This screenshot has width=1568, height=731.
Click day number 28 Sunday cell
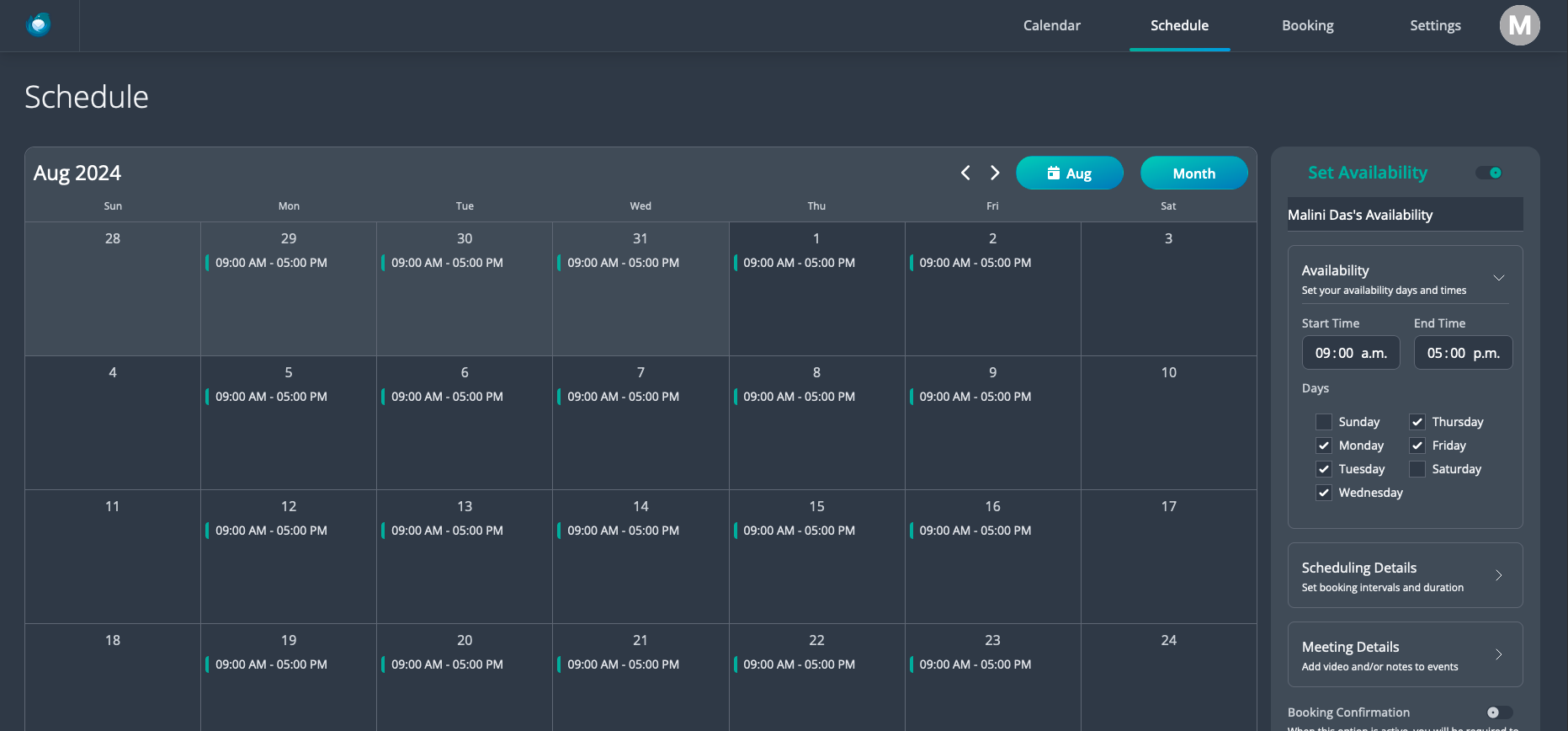pyautogui.click(x=113, y=288)
